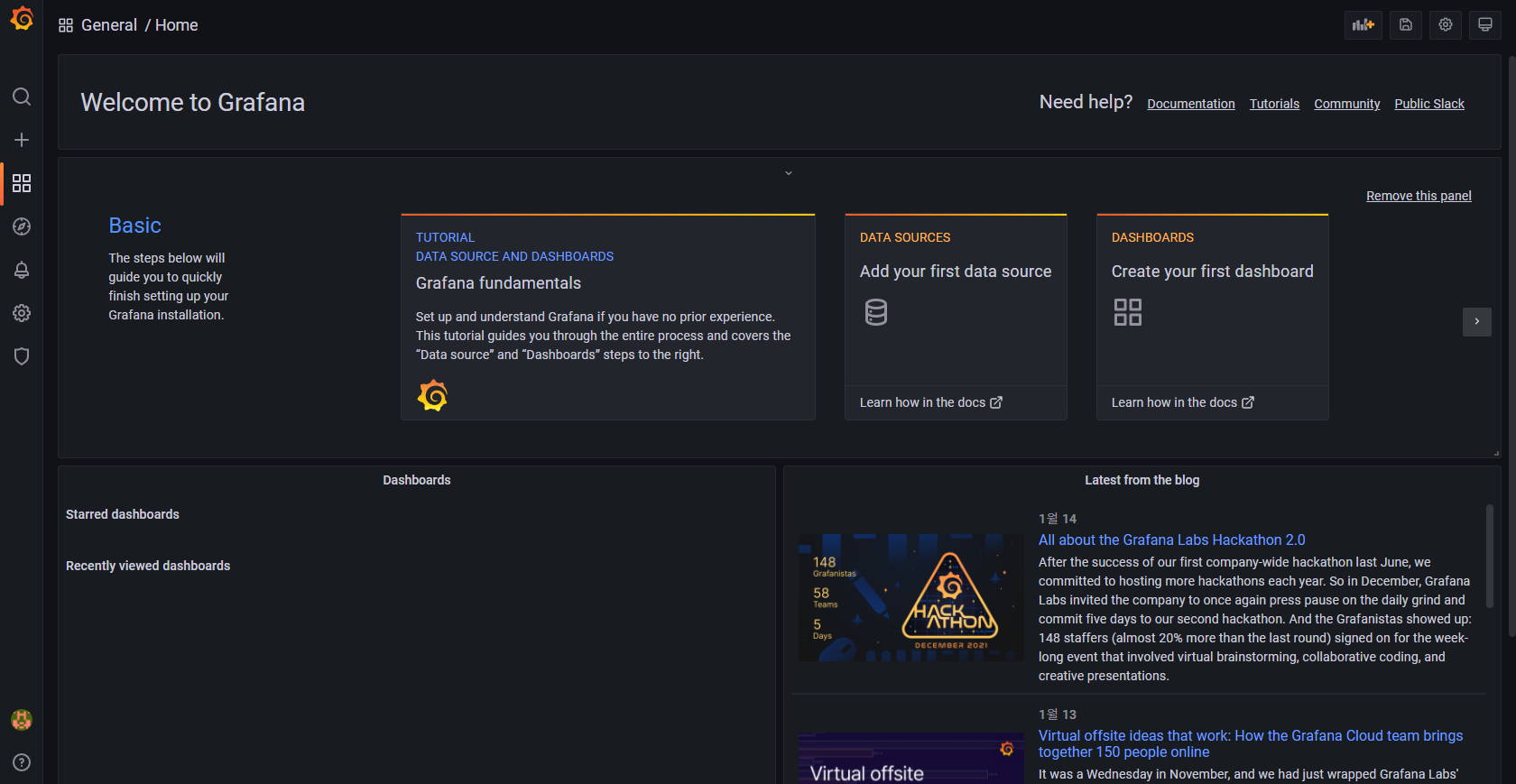The image size is (1516, 784).
Task: Click the setup panel resize handle corner
Action: [x=1497, y=453]
